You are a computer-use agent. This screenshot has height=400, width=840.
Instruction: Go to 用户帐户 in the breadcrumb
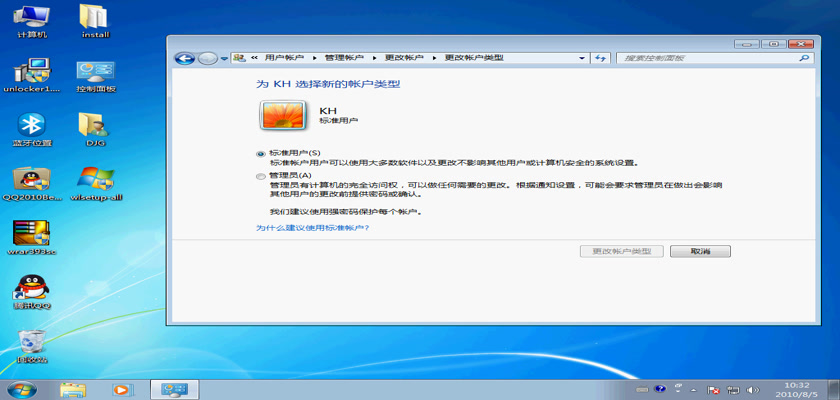tap(284, 58)
